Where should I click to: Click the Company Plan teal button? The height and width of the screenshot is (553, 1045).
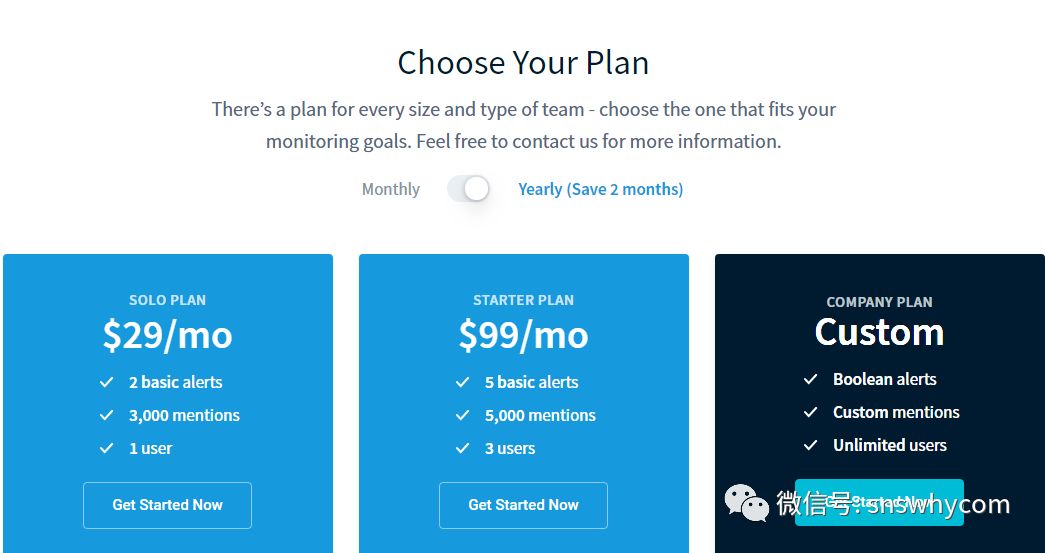pos(879,502)
